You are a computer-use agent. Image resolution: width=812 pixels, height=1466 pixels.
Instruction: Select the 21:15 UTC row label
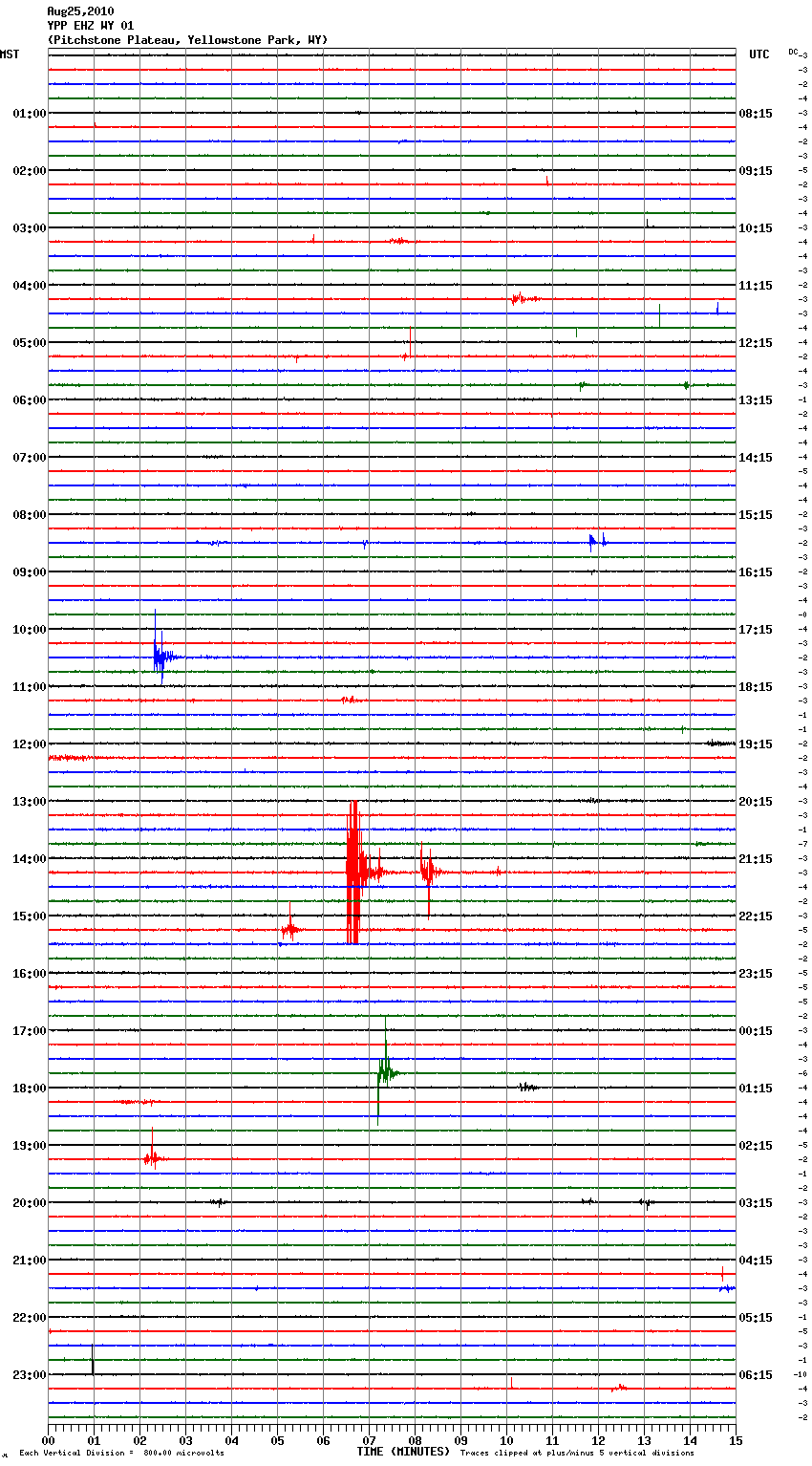pyautogui.click(x=756, y=858)
